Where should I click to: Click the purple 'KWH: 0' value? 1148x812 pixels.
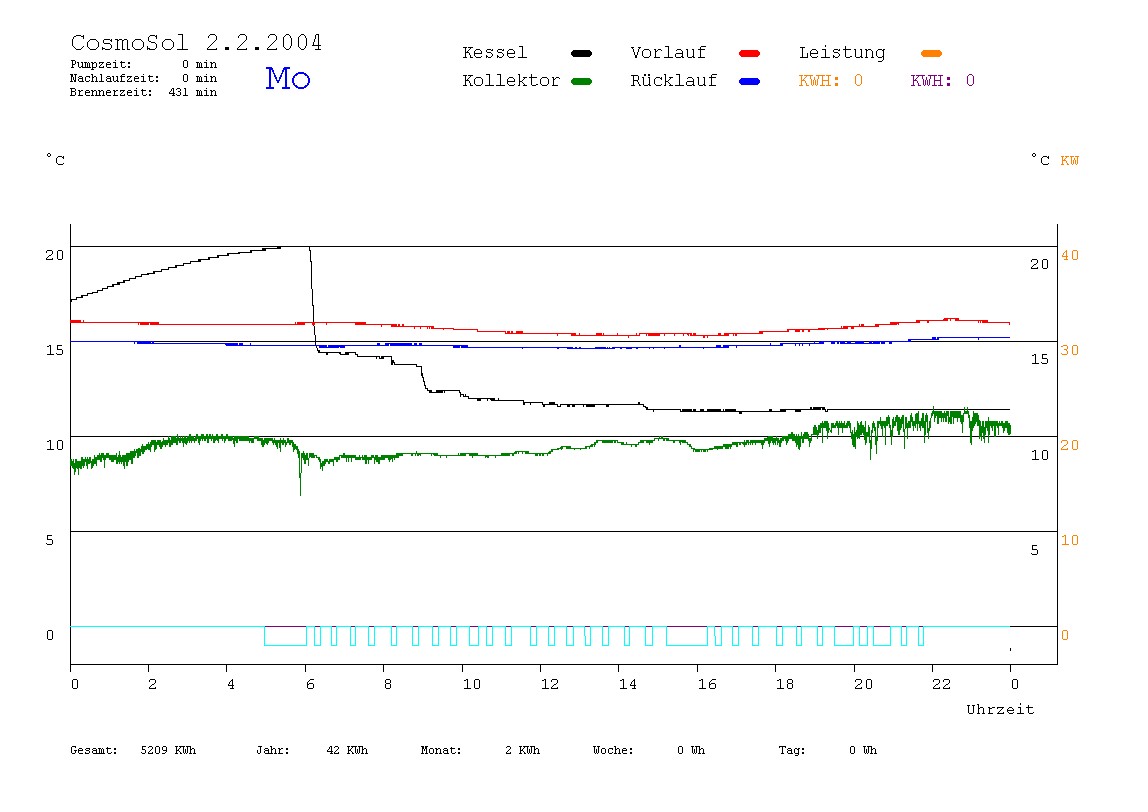(x=942, y=81)
